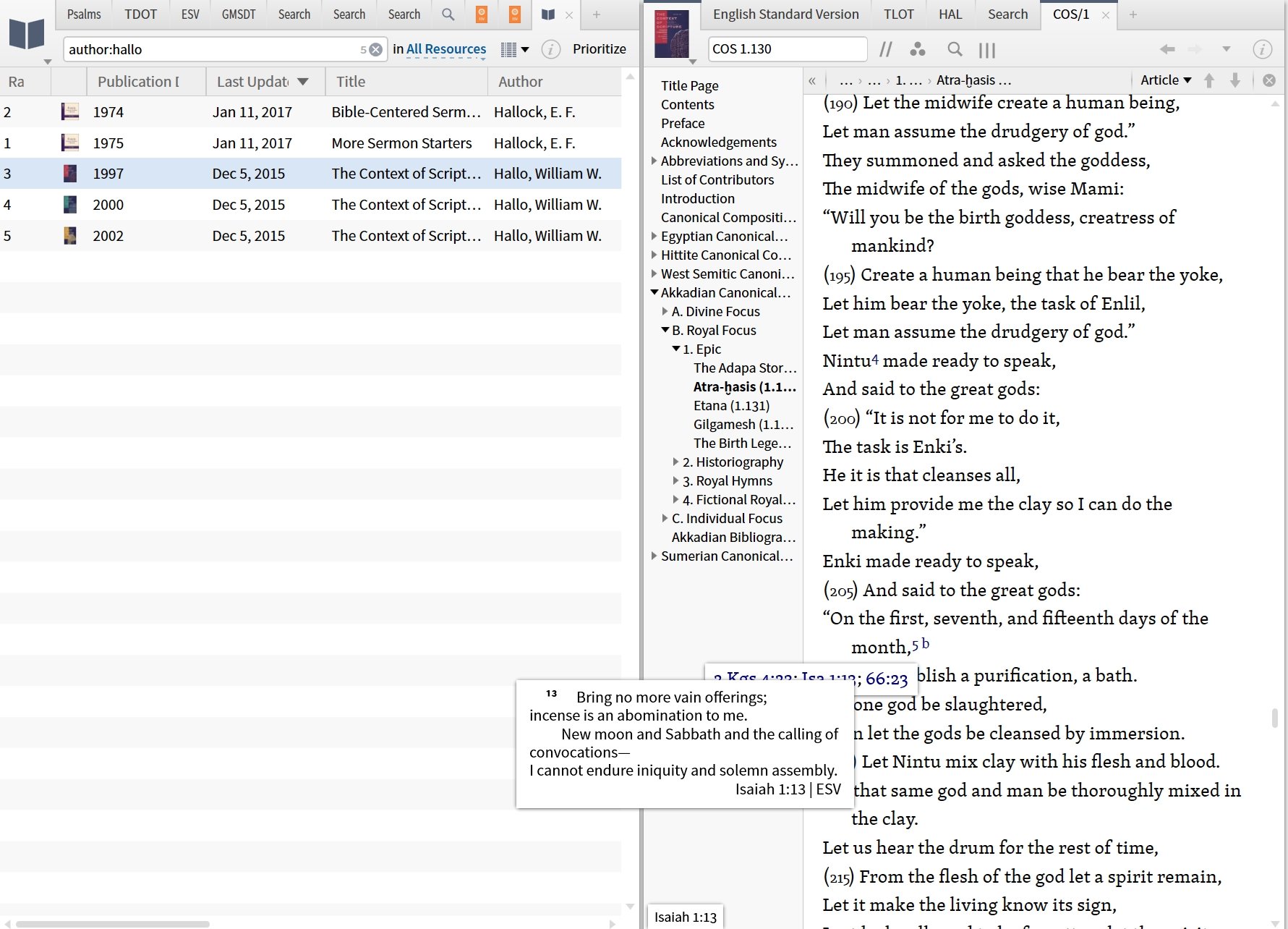Toggle parallel resources icon in COS toolbar
The image size is (1288, 929).
885,49
